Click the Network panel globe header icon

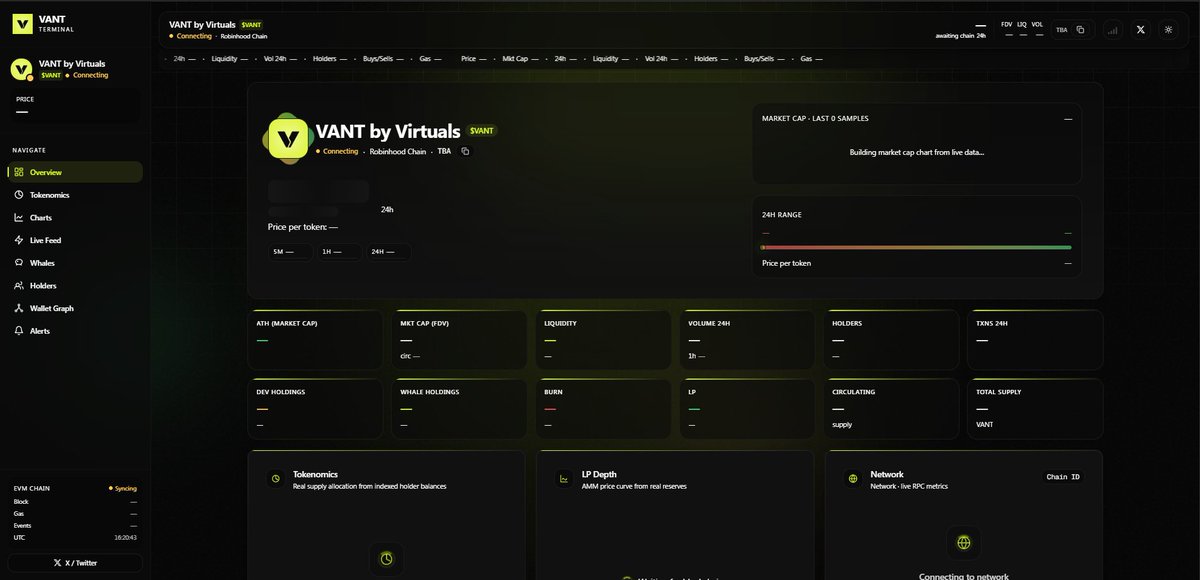tap(852, 479)
